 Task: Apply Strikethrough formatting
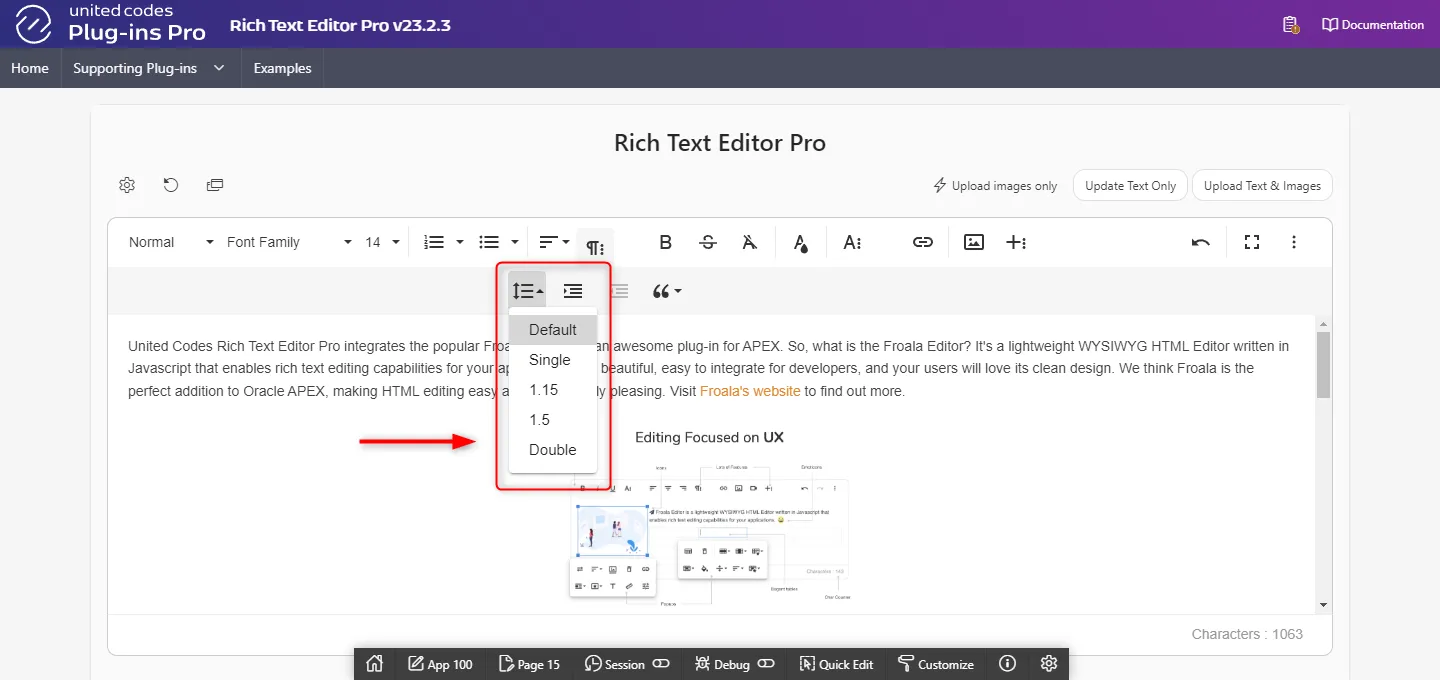708,242
